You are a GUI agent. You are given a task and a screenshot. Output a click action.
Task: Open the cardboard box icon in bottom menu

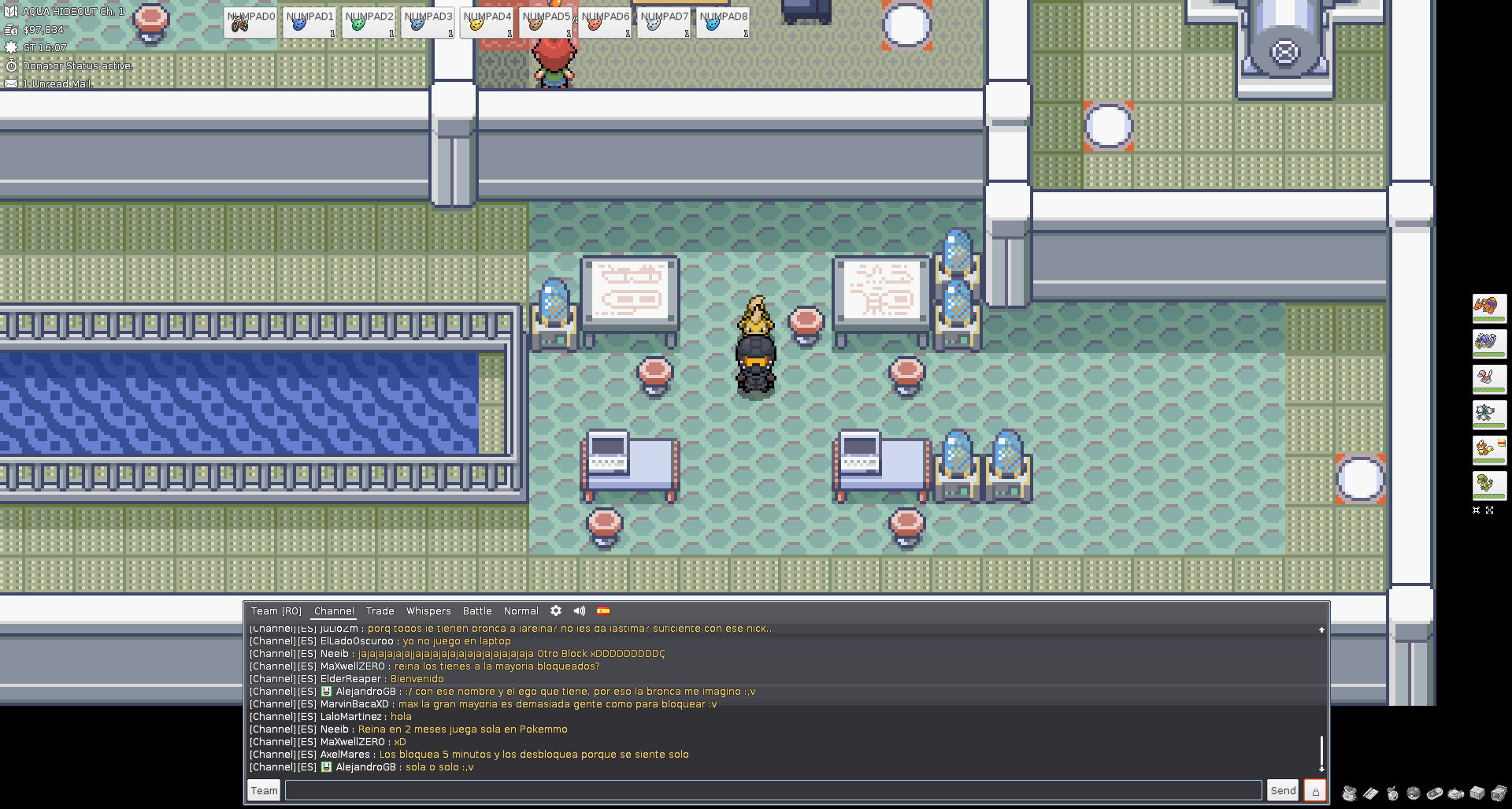(1477, 793)
